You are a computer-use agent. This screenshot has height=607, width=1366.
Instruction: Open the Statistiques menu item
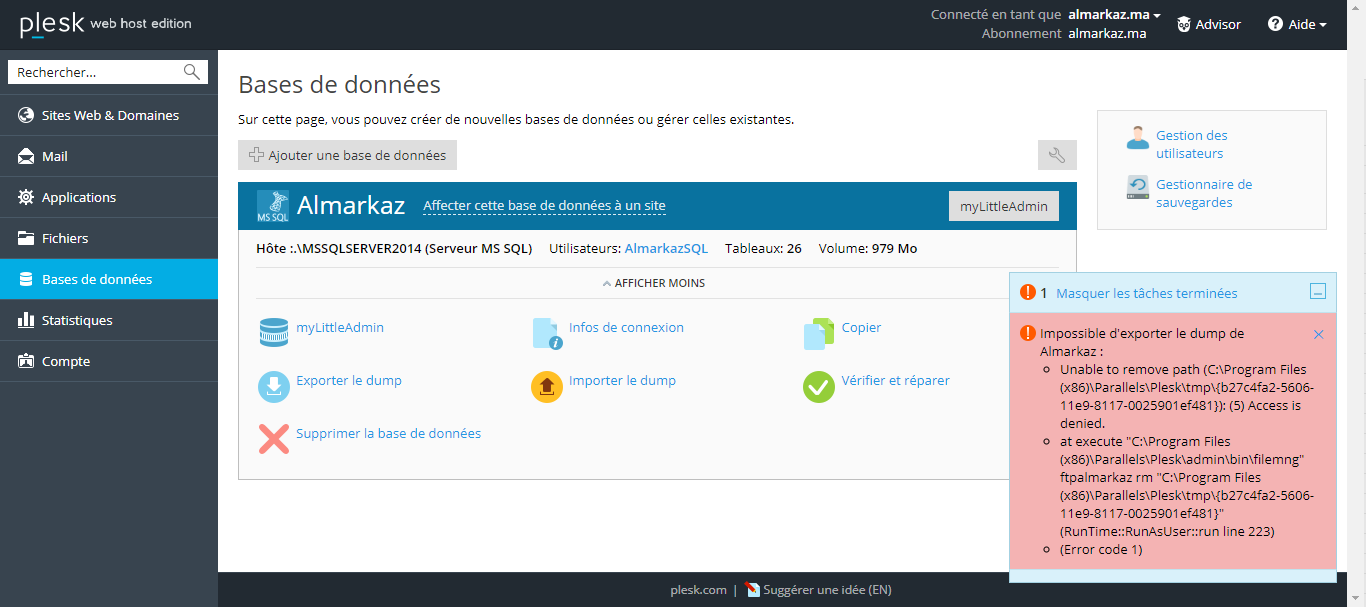pyautogui.click(x=109, y=320)
